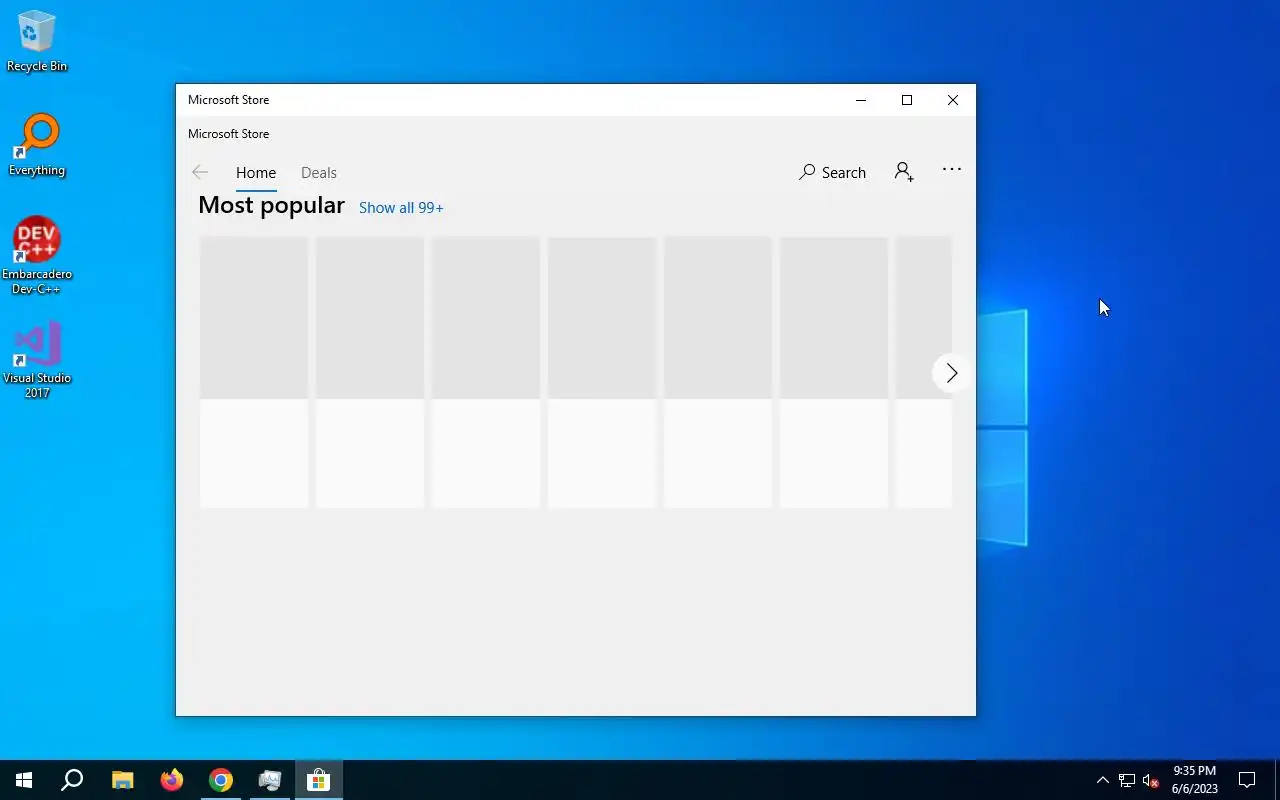1280x800 pixels.
Task: Show hidden system tray icons
Action: pos(1103,780)
